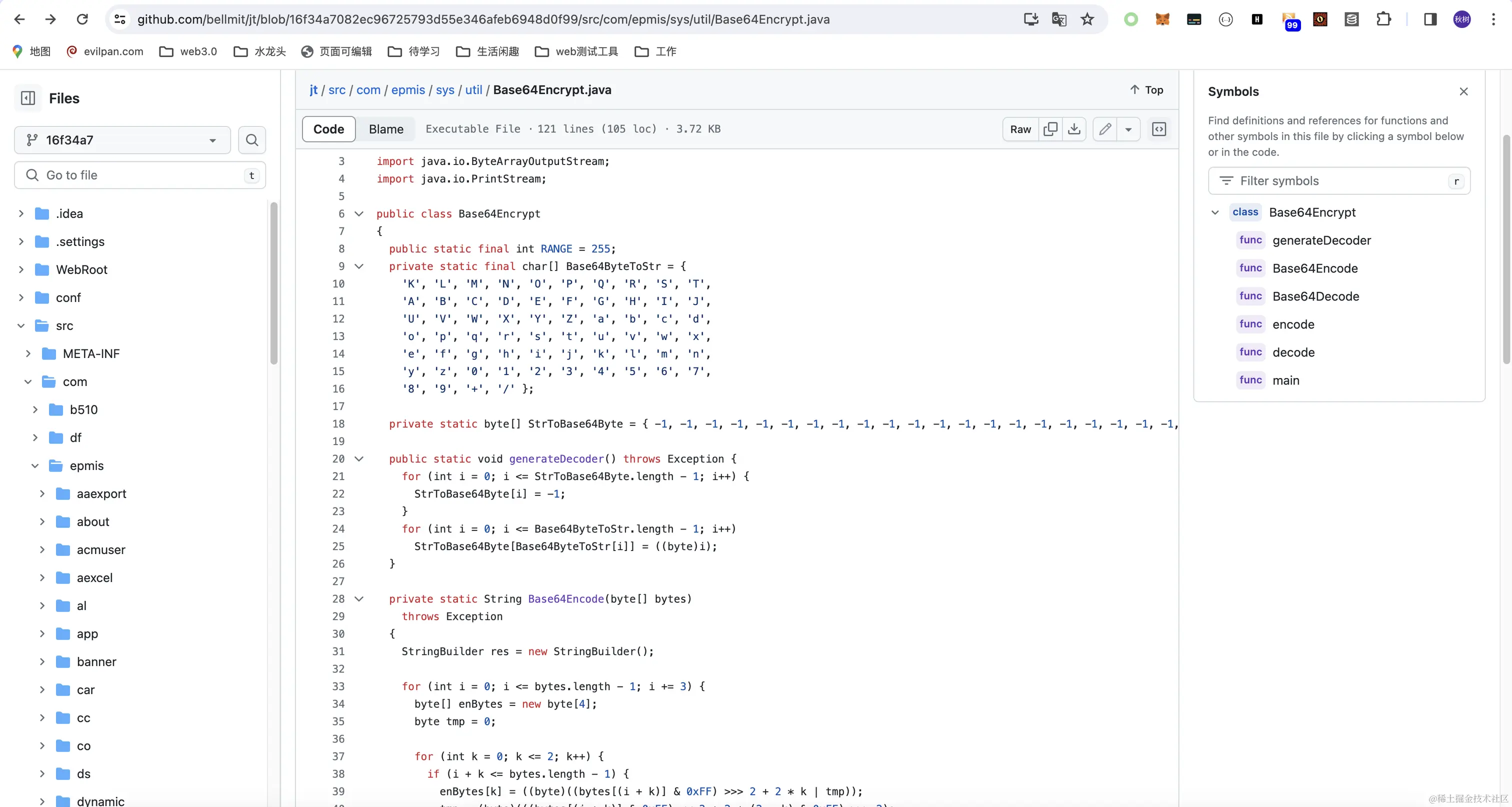1512x807 pixels.
Task: Open the MetaMask fox extension
Action: [1162, 19]
